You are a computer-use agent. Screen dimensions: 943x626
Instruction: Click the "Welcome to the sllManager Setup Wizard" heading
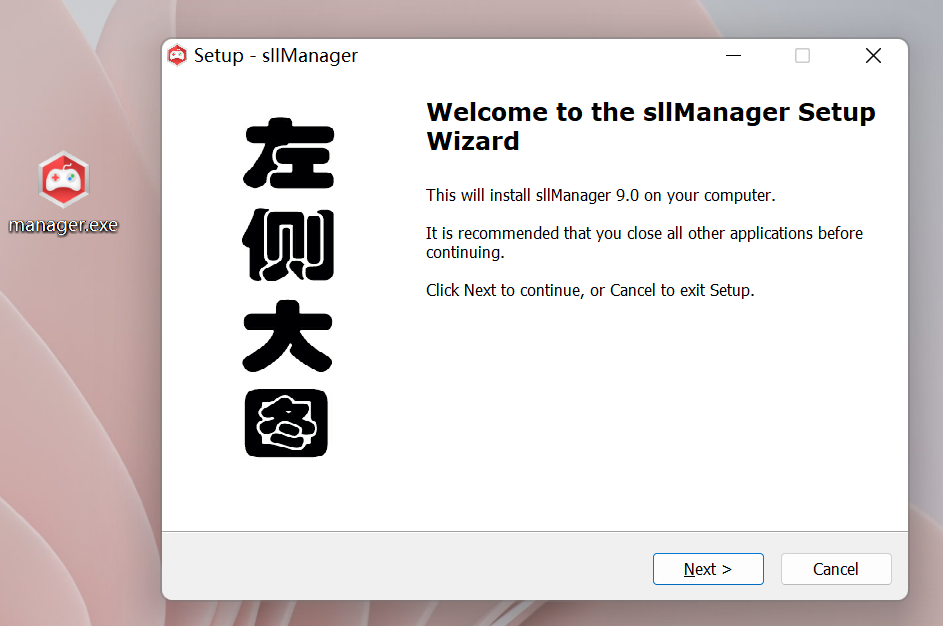click(650, 126)
